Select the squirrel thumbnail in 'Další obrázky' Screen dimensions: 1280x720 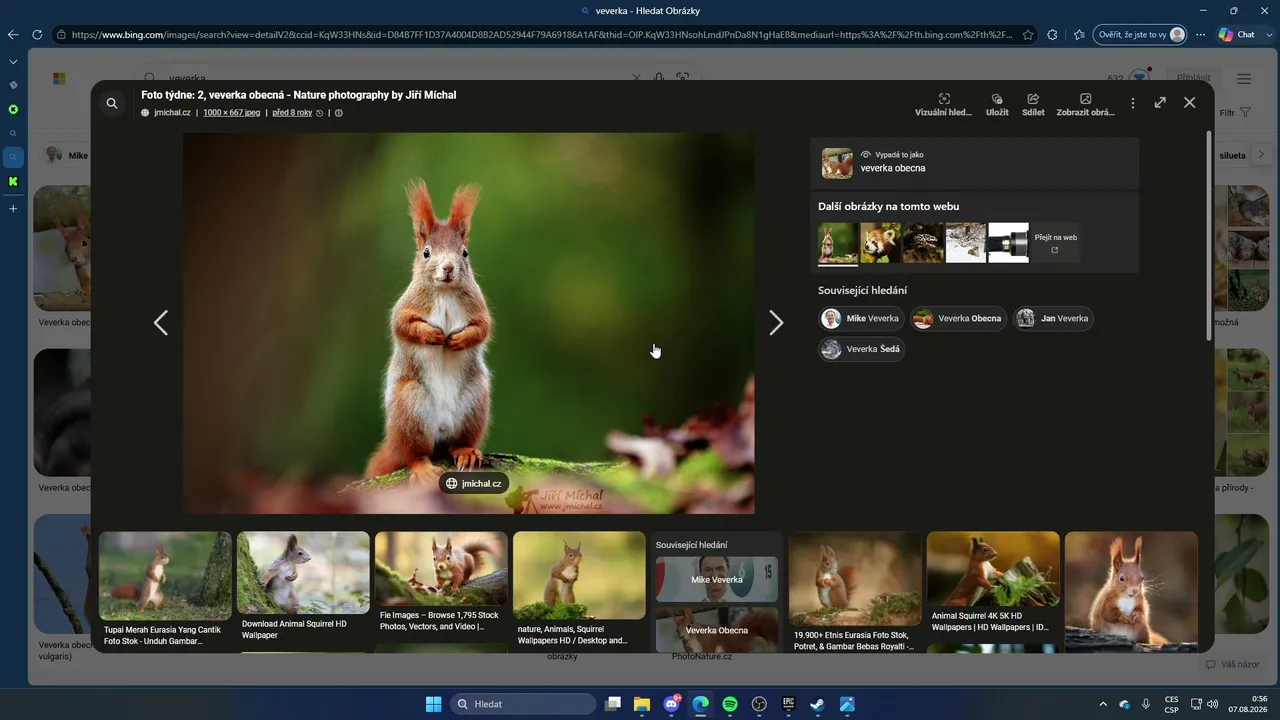tap(838, 243)
